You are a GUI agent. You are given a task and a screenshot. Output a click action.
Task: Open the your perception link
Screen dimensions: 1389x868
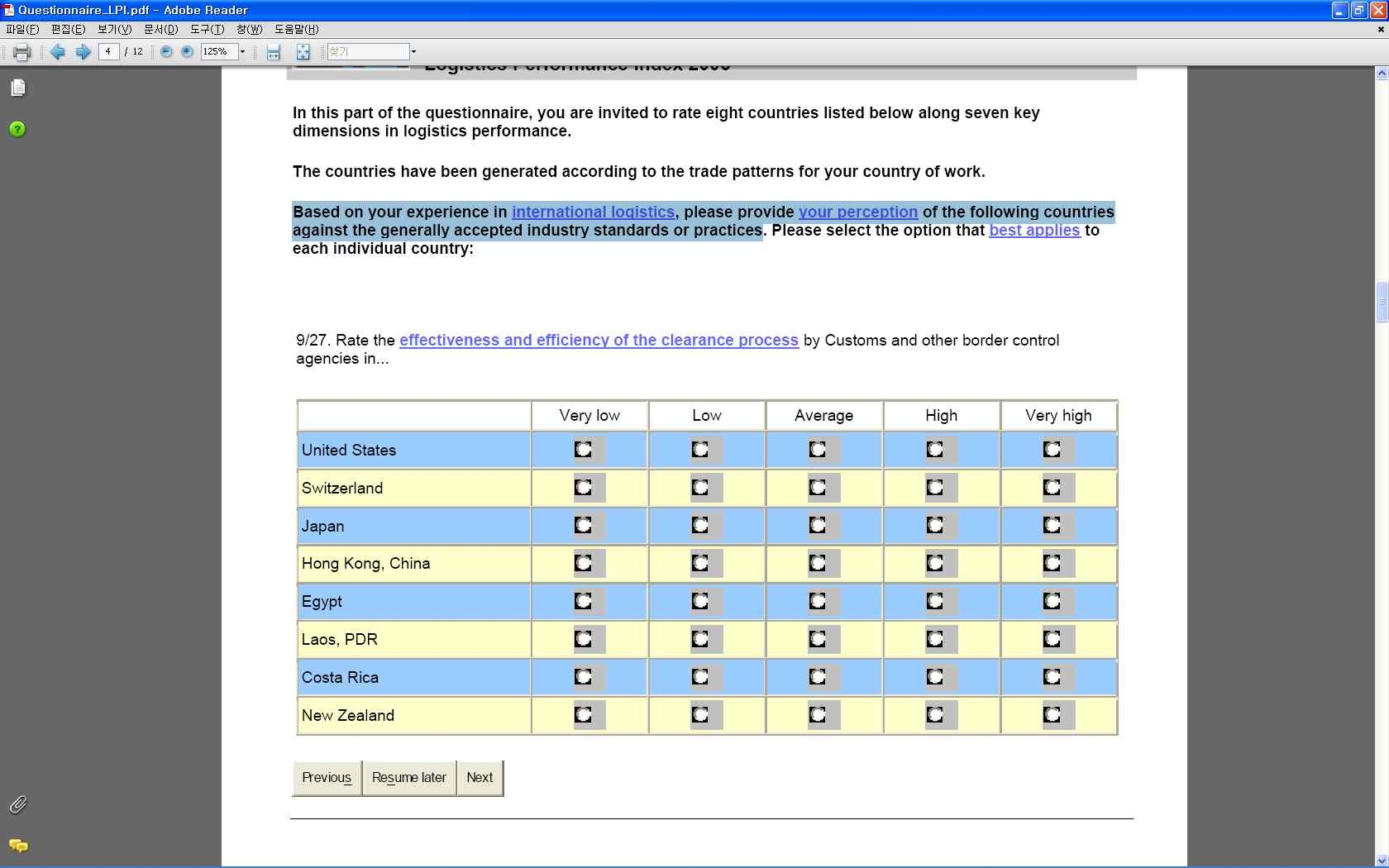pos(858,212)
